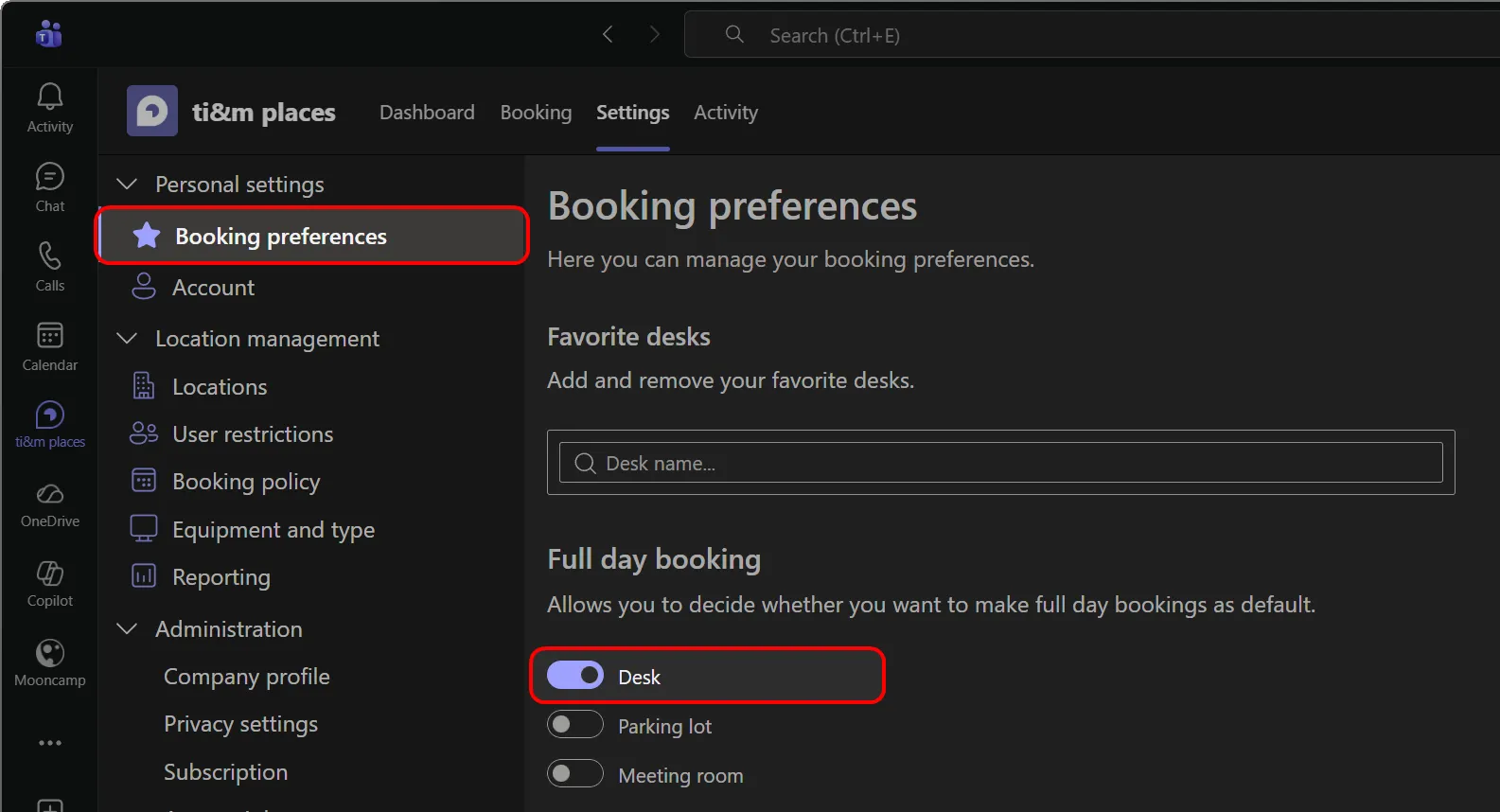Click the ti&m places app title
This screenshot has height=812, width=1500.
[264, 112]
